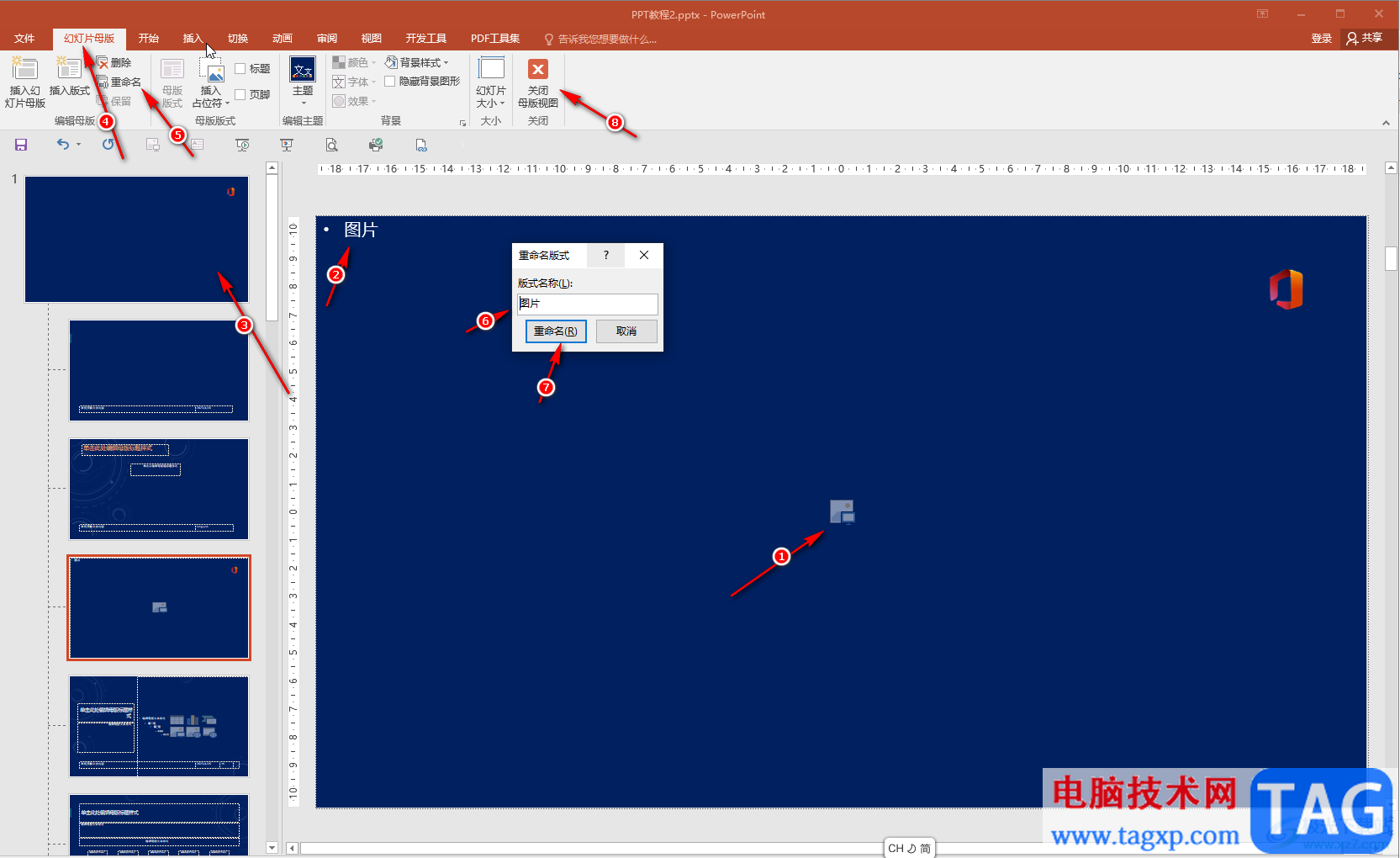Click thumbnail pane scroll down arrow

point(272,848)
